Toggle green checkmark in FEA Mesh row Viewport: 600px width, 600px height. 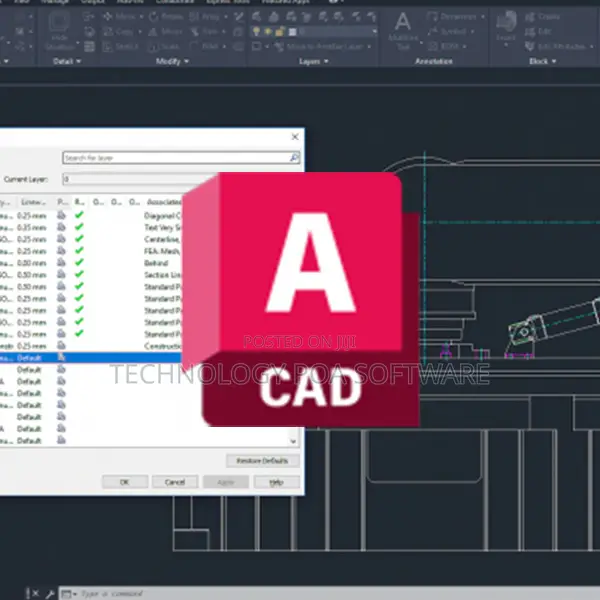tap(79, 251)
